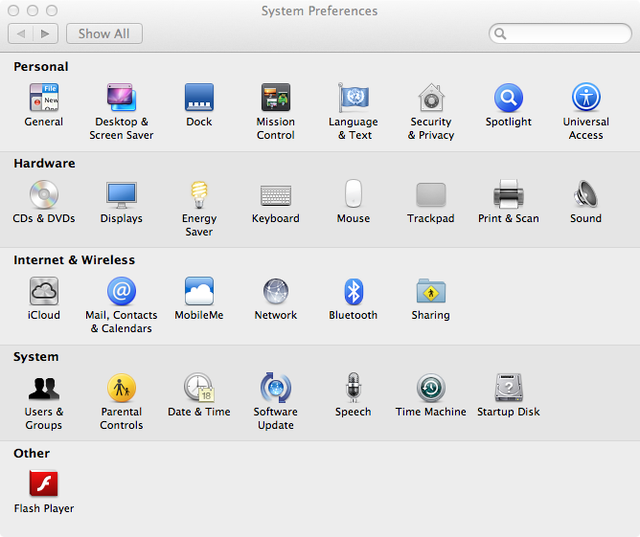The width and height of the screenshot is (640, 537).
Task: Click the forward navigation arrow
Action: pos(46,33)
